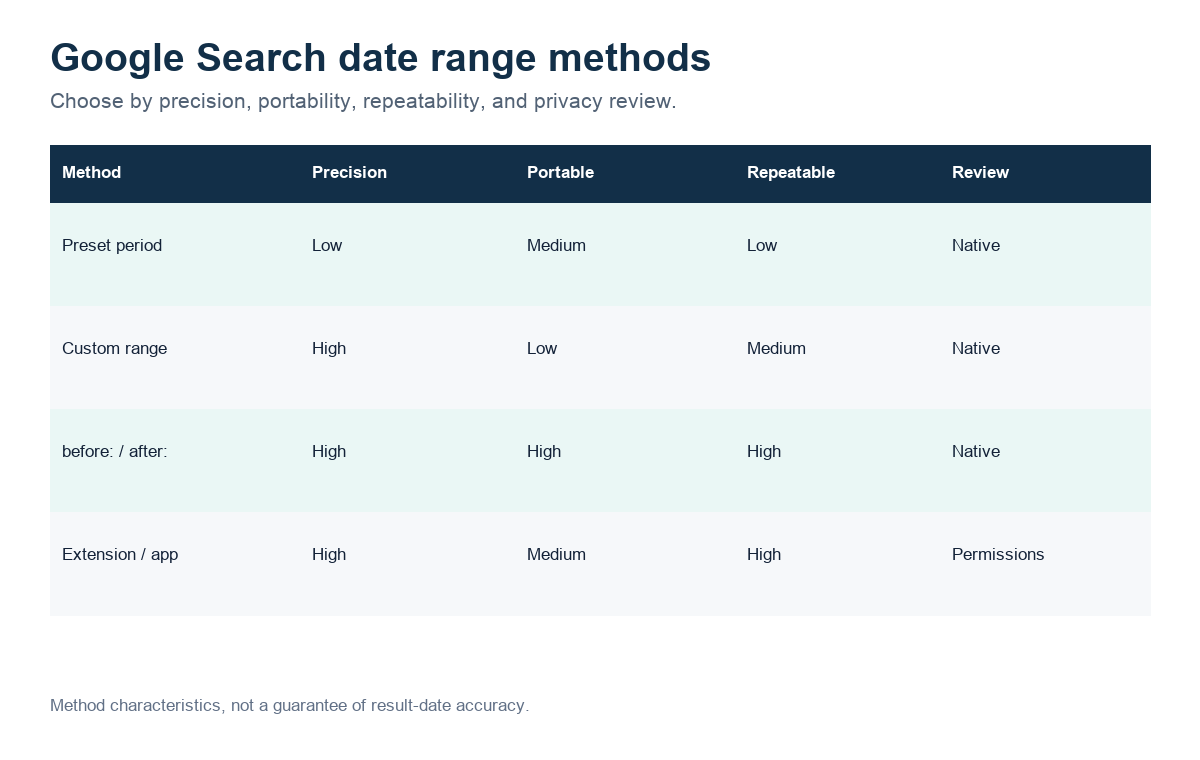Click the subtitle beginning 'Choose by precision'
Image resolution: width=1200 pixels, height=760 pixels.
363,102
